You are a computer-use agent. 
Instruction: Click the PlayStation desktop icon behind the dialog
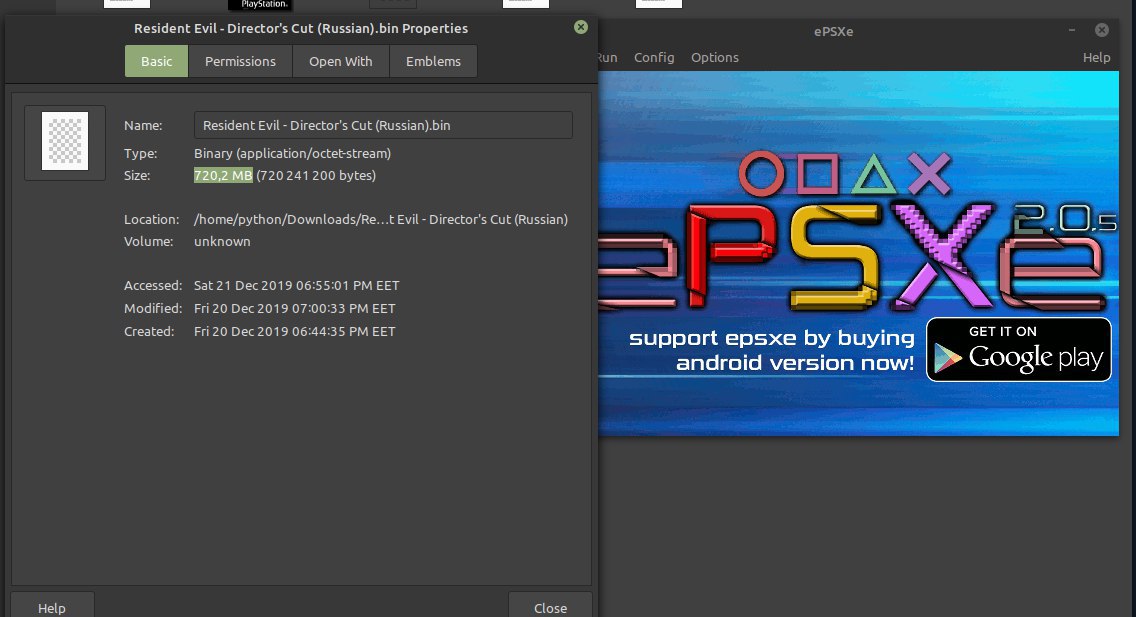[x=263, y=5]
